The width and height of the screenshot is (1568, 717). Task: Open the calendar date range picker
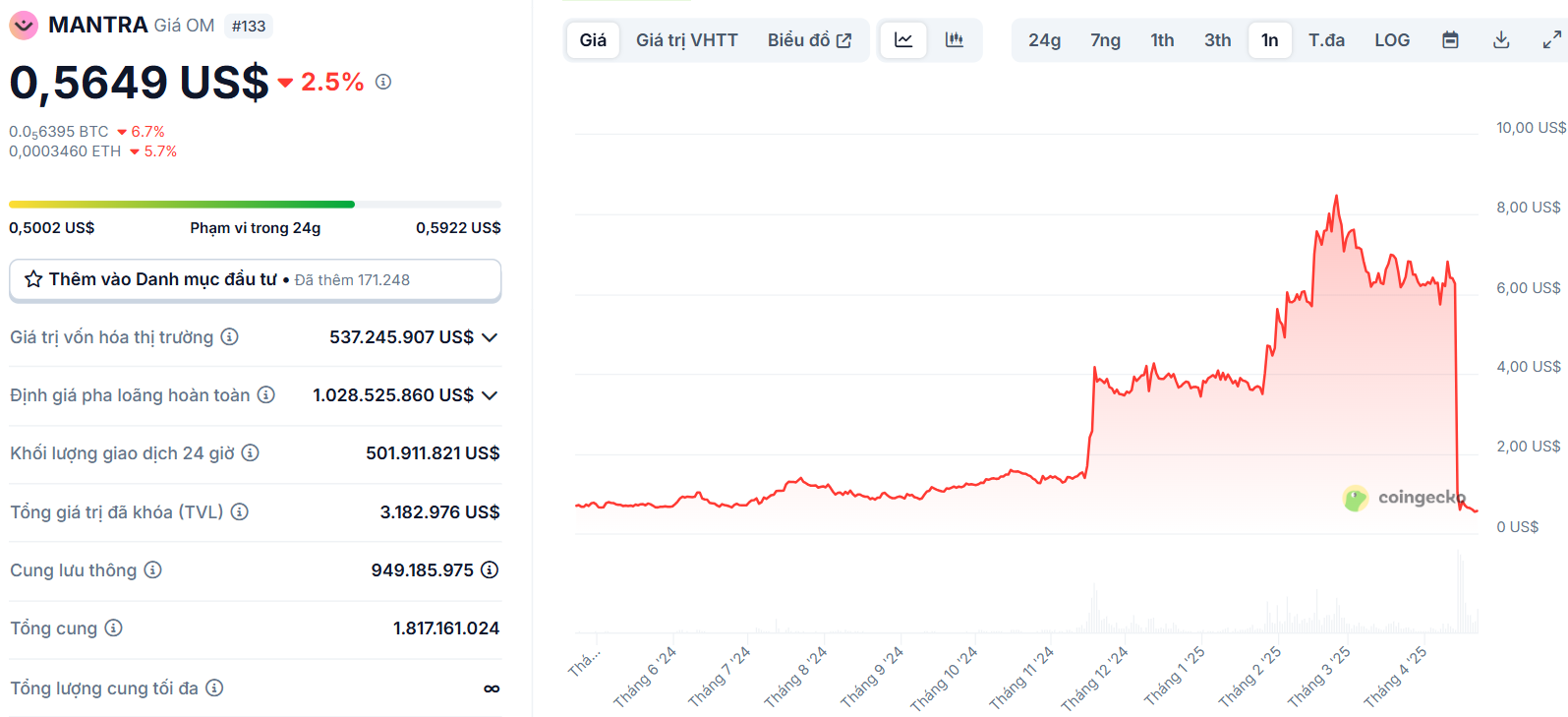pyautogui.click(x=1450, y=40)
